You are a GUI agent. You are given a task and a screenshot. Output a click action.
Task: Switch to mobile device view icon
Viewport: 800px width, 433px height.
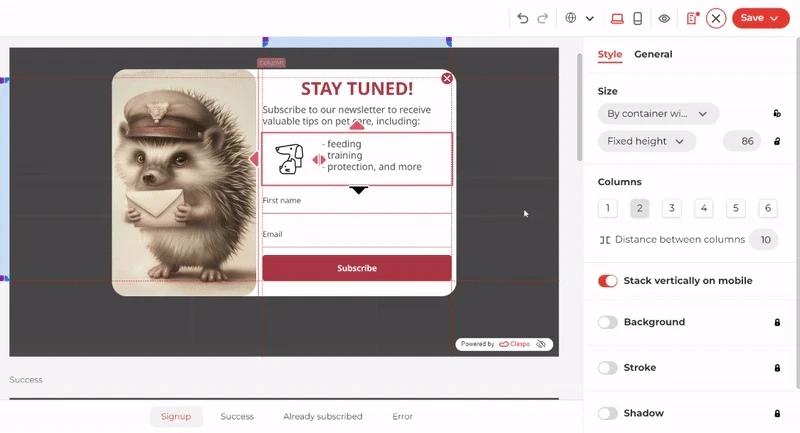638,19
